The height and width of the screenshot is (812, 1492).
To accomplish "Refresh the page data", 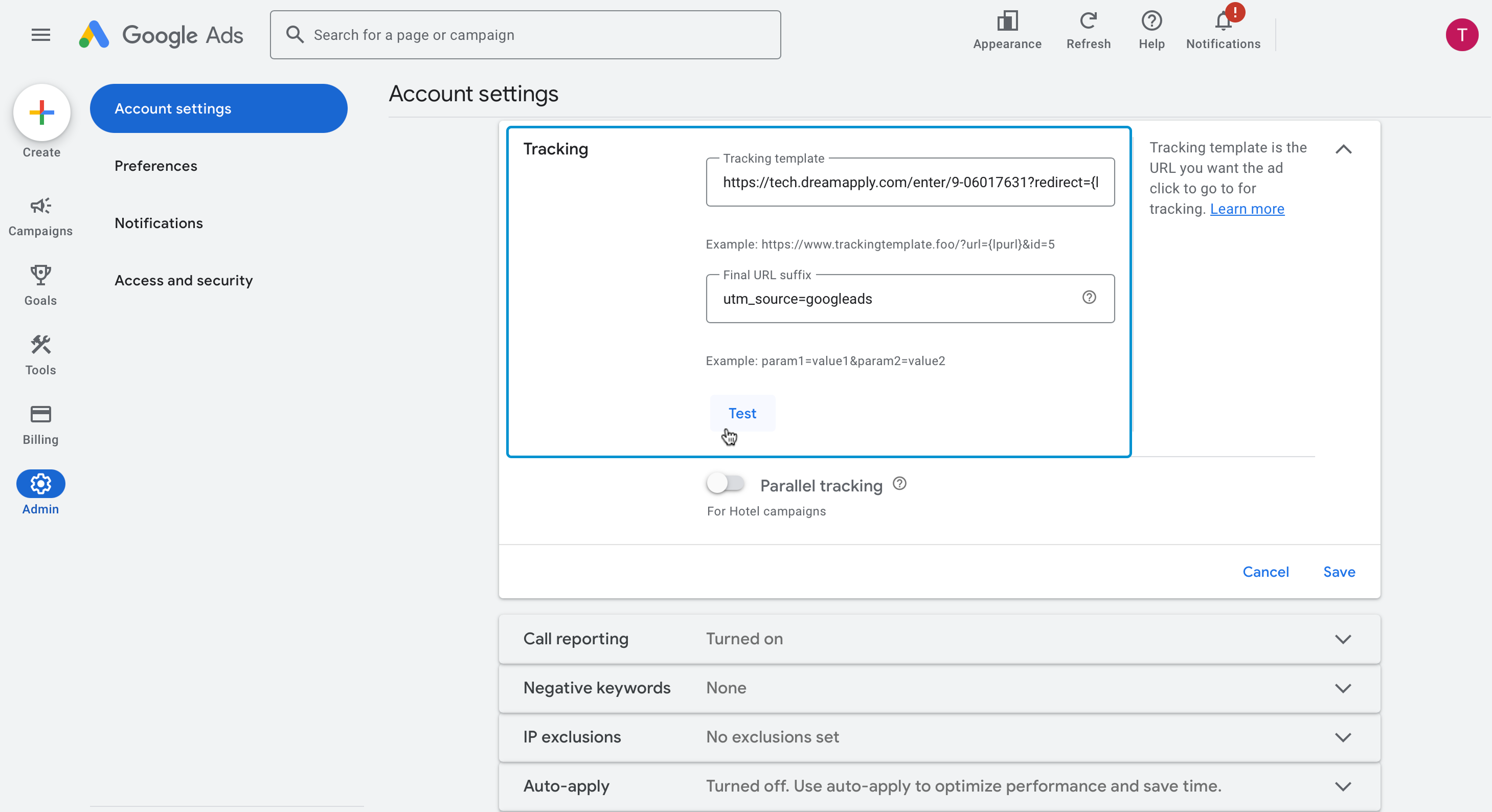I will point(1088,31).
